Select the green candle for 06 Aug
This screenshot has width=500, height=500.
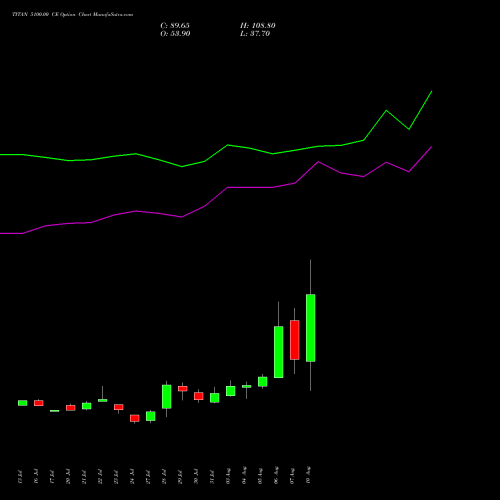279,352
